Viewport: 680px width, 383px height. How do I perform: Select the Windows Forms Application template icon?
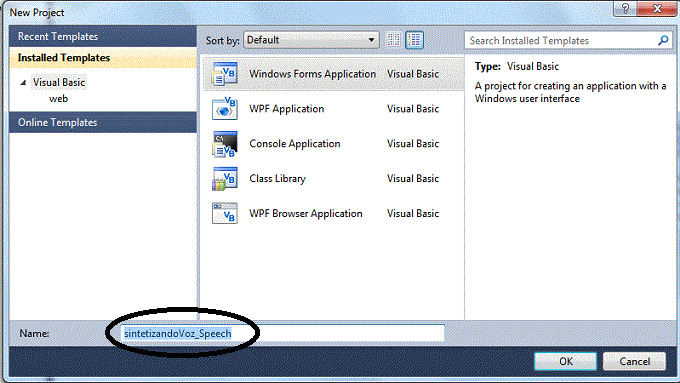tap(224, 74)
